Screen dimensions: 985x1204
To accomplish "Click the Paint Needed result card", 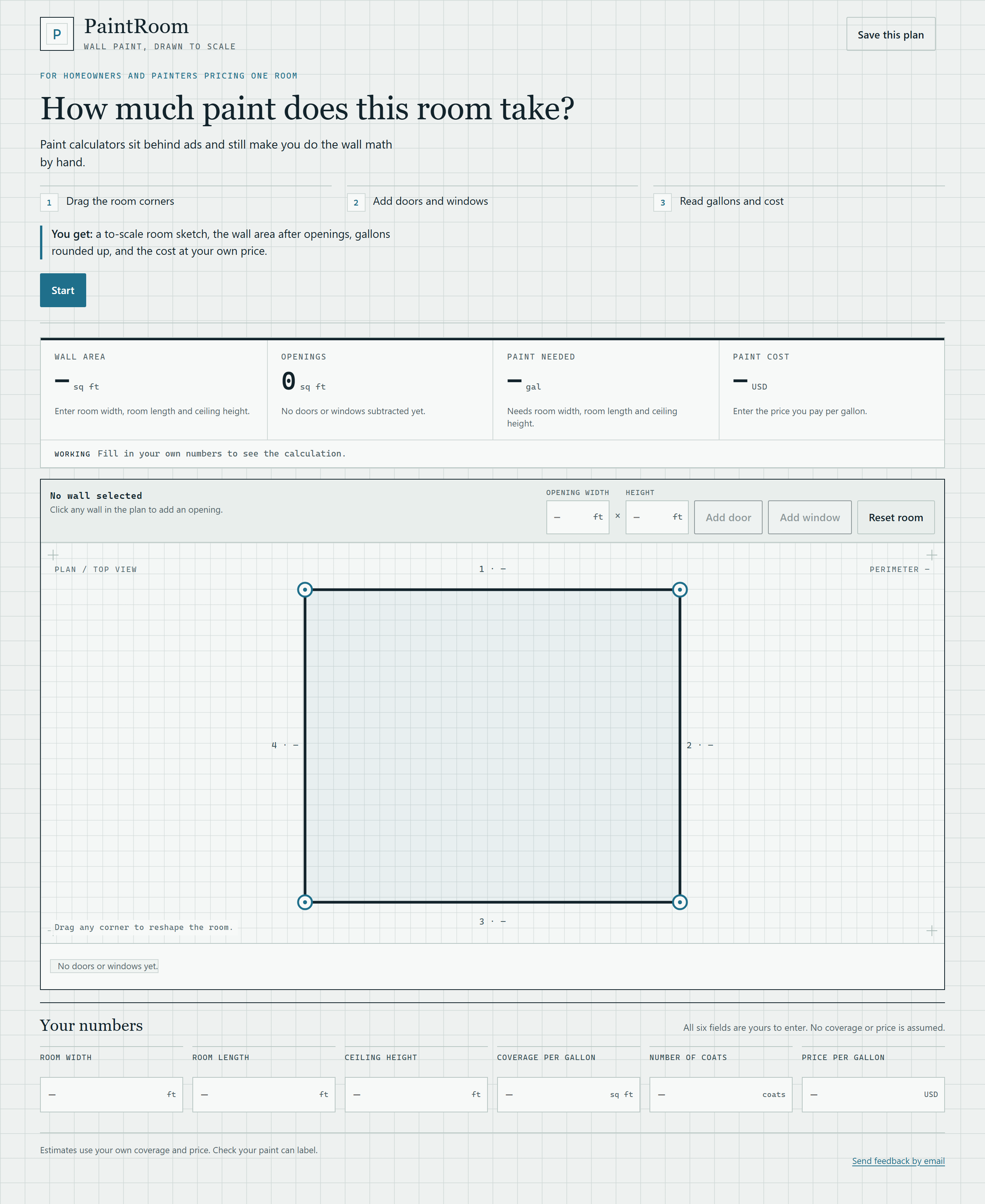I will pyautogui.click(x=606, y=390).
